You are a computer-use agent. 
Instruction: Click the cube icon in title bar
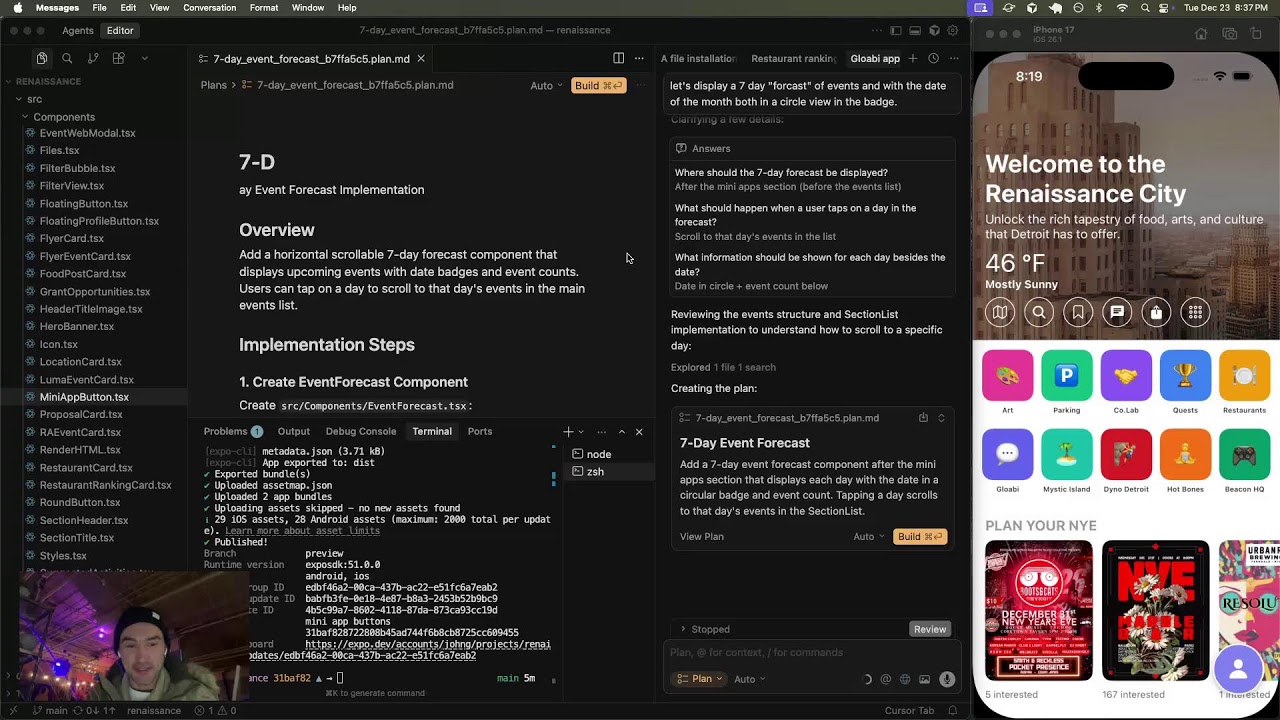pyautogui.click(x=934, y=30)
